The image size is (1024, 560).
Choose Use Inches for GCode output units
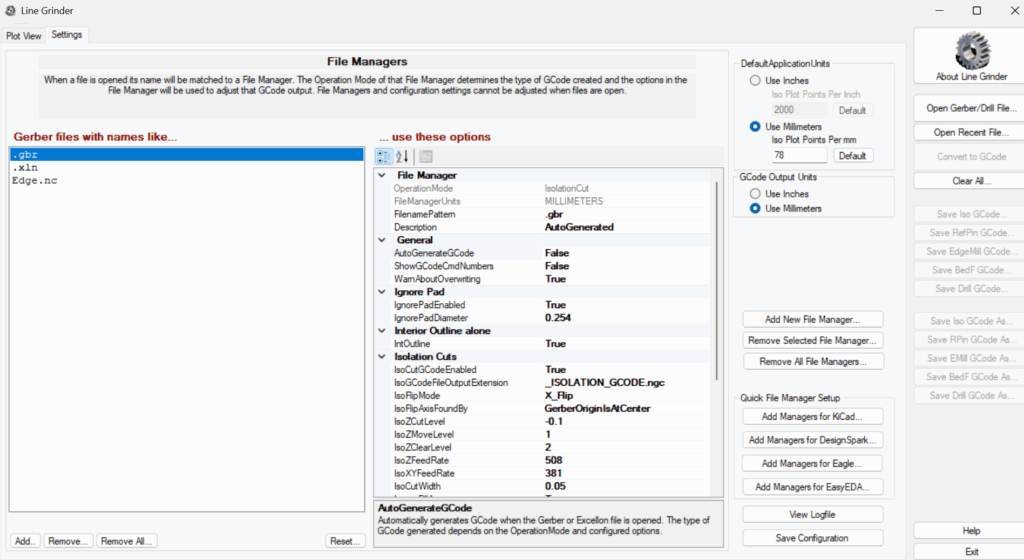pyautogui.click(x=756, y=194)
